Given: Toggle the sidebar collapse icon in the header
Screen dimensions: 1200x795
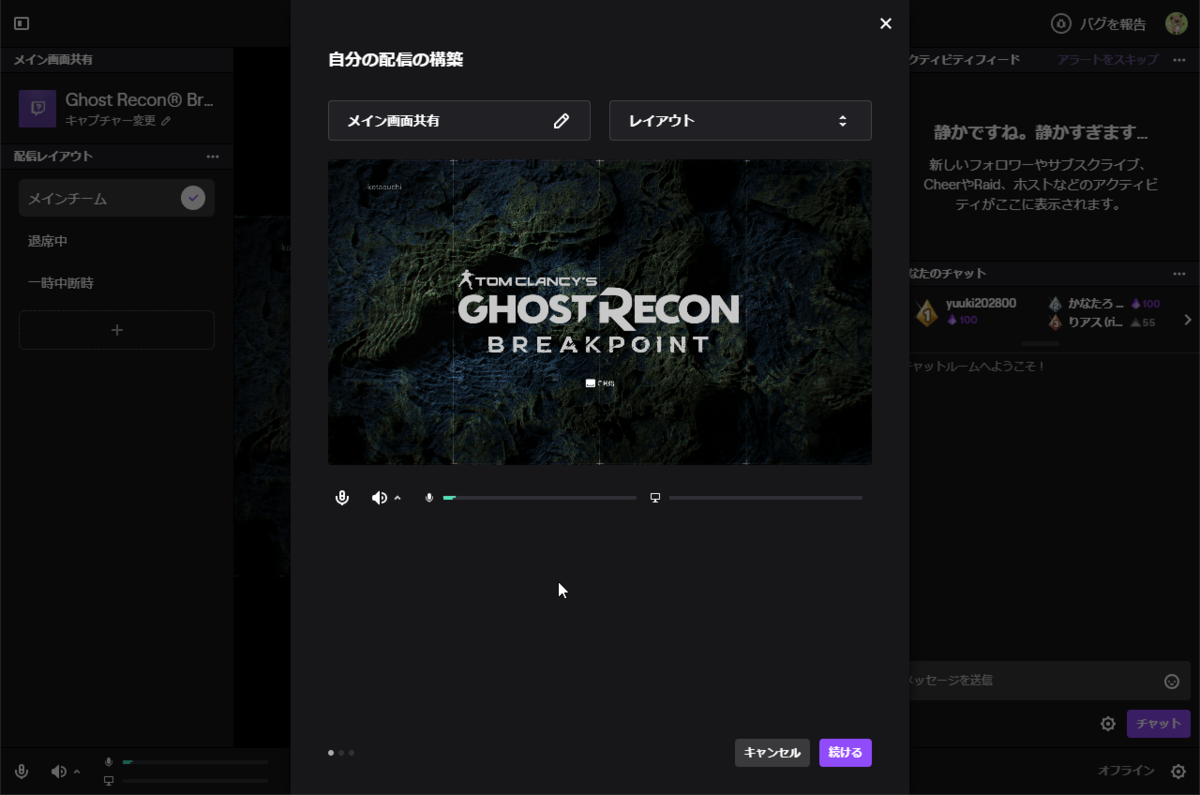Looking at the screenshot, I should point(22,23).
